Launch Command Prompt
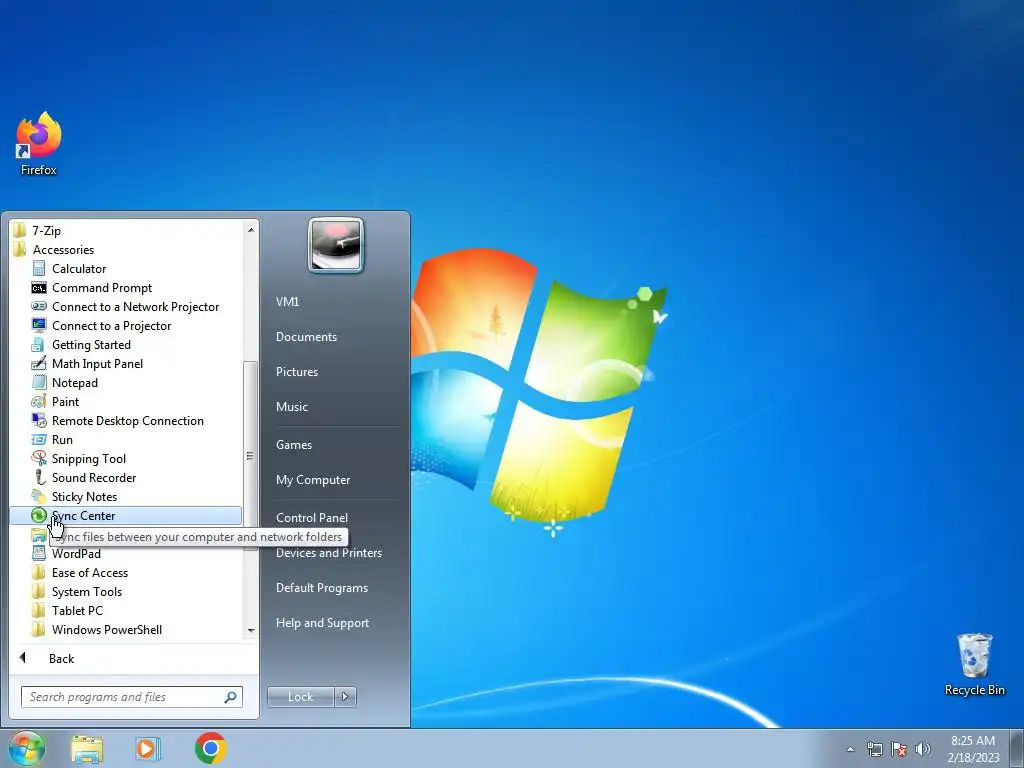 (101, 287)
